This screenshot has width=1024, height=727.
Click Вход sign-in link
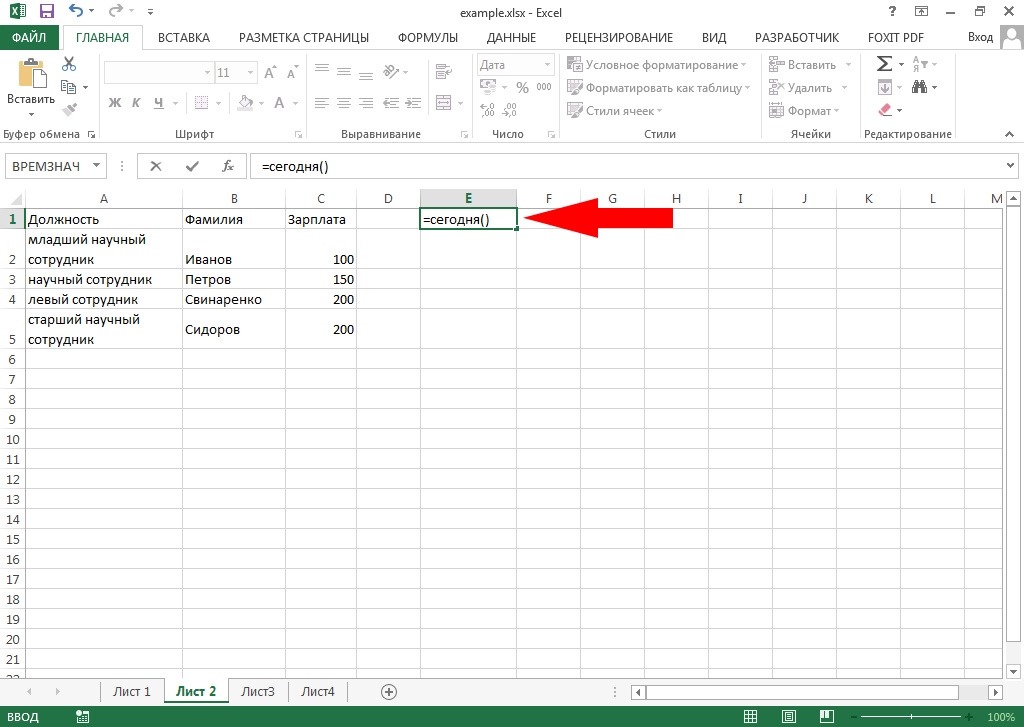click(x=980, y=37)
